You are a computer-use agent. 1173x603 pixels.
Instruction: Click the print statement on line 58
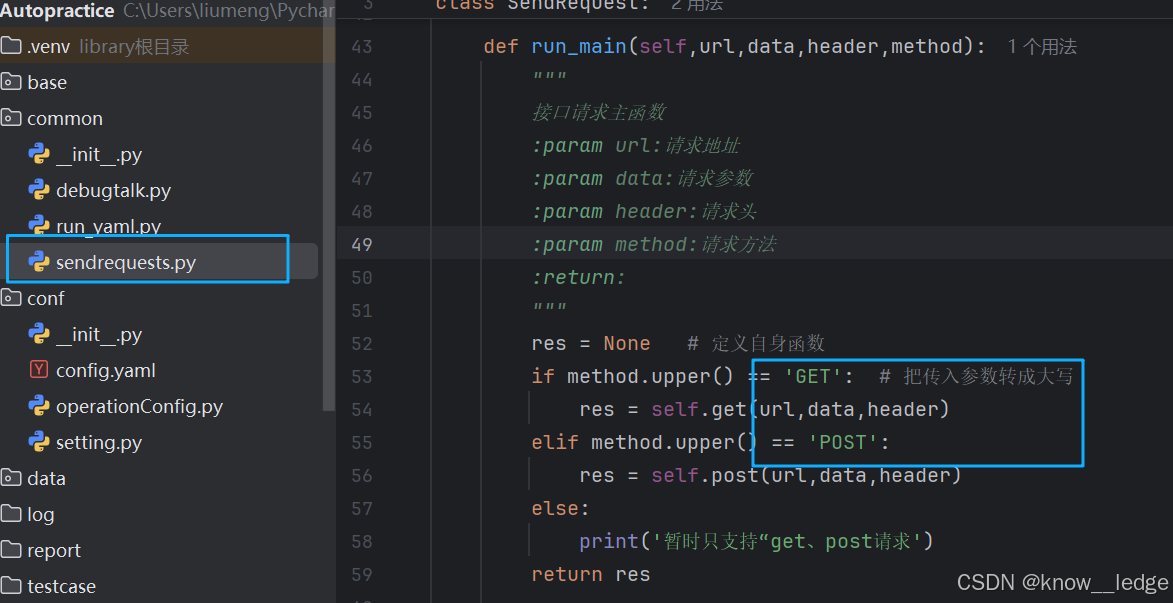756,541
